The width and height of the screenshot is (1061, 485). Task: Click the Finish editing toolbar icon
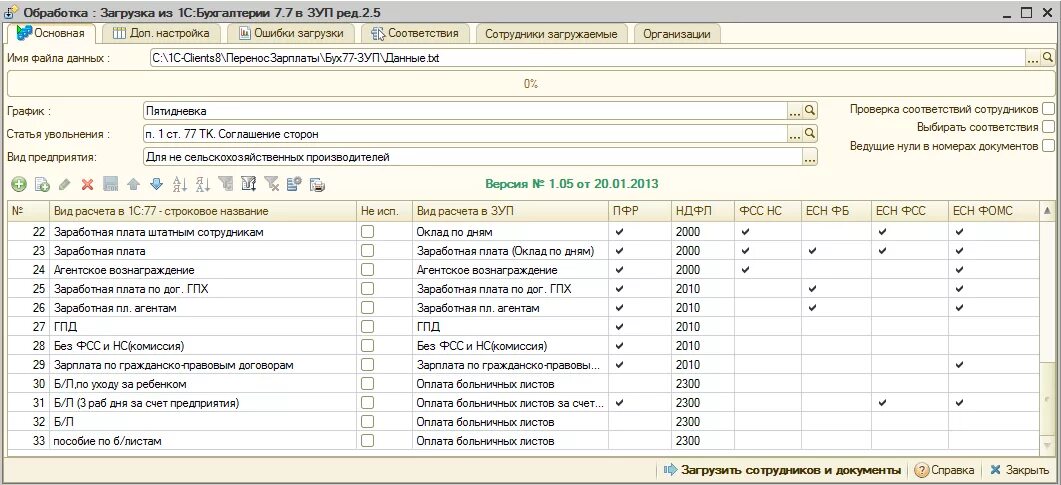(110, 184)
